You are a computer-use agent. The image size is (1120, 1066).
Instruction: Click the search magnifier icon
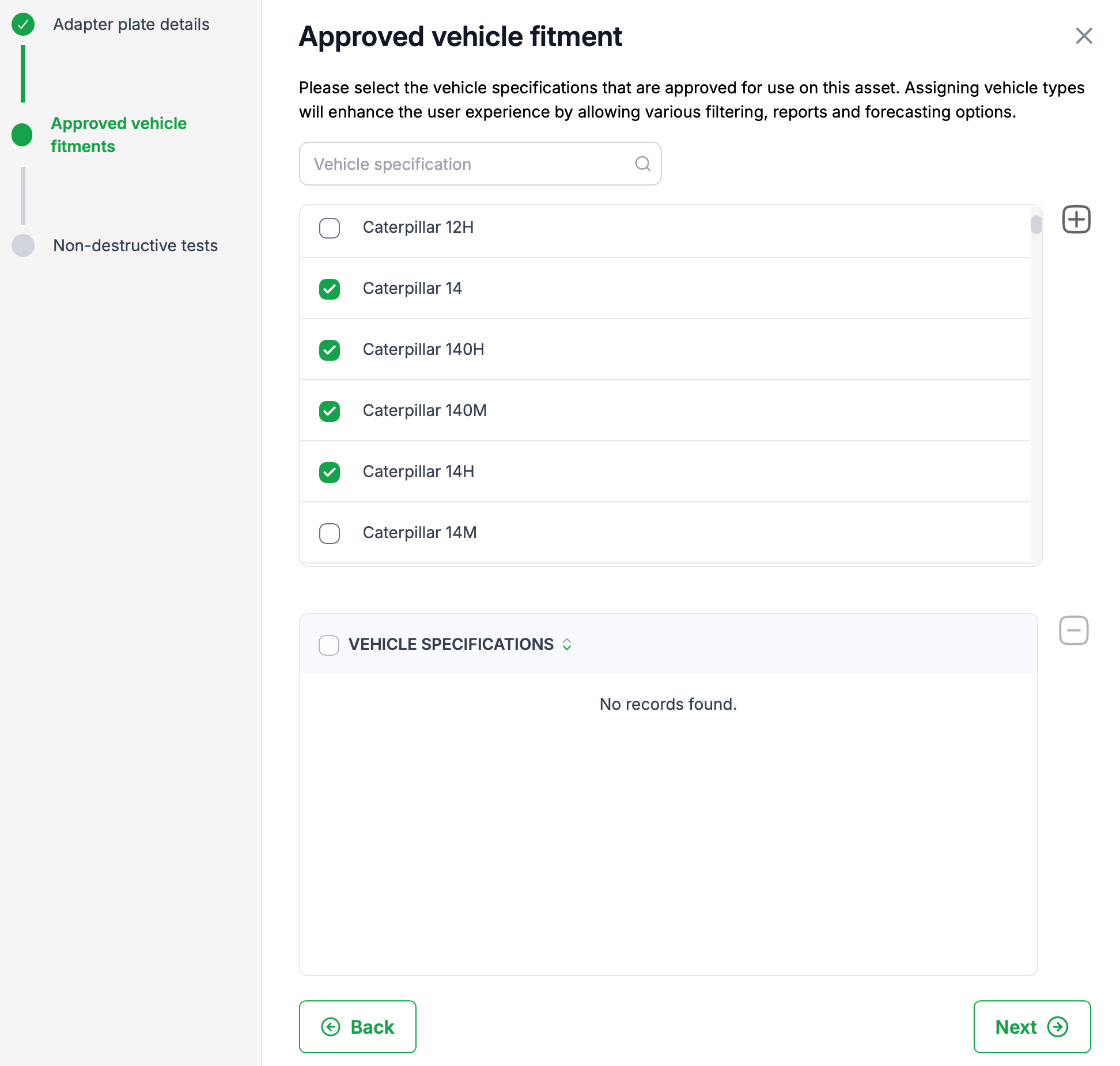click(642, 164)
